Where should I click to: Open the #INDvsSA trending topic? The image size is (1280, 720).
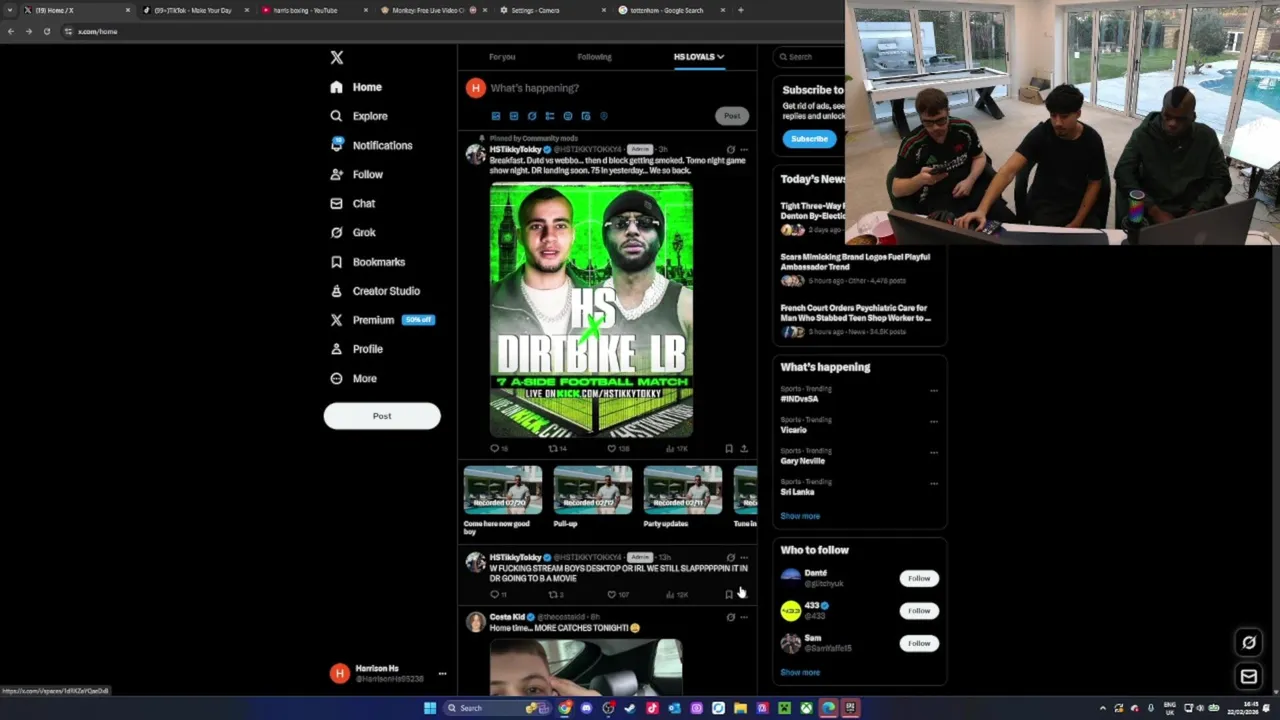799,399
